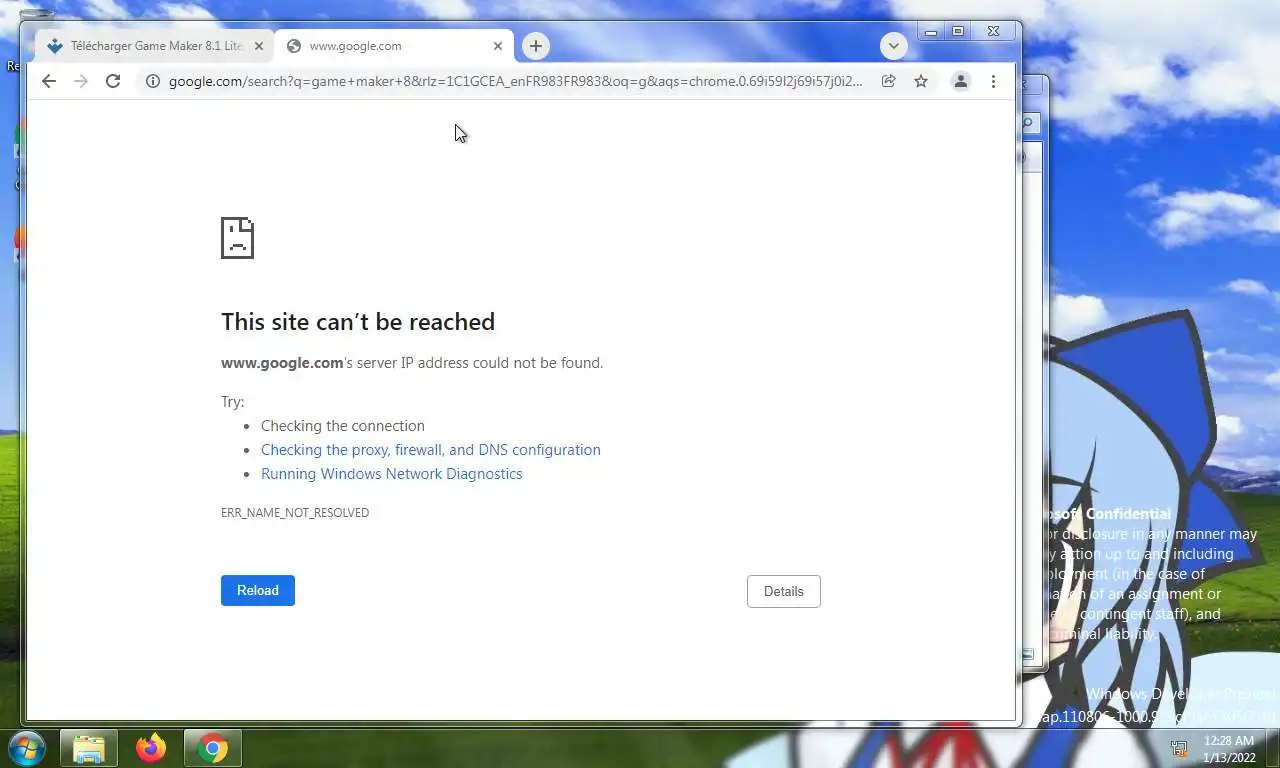The image size is (1280, 768).
Task: Close the Télécharger Game Maker tab
Action: point(259,46)
